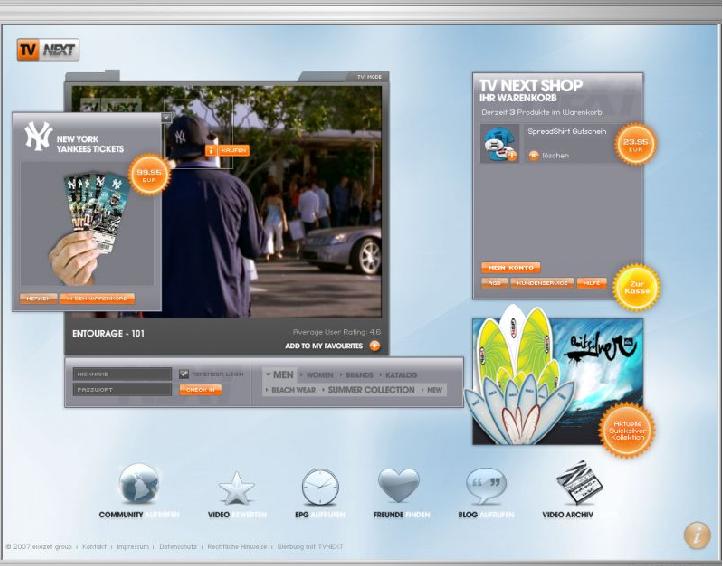The image size is (723, 566).
Task: Switch to the TV MODE tab
Action: click(x=369, y=77)
